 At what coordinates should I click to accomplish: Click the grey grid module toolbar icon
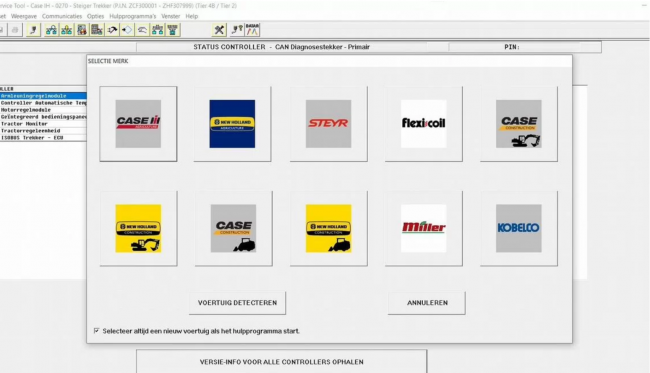click(x=97, y=30)
